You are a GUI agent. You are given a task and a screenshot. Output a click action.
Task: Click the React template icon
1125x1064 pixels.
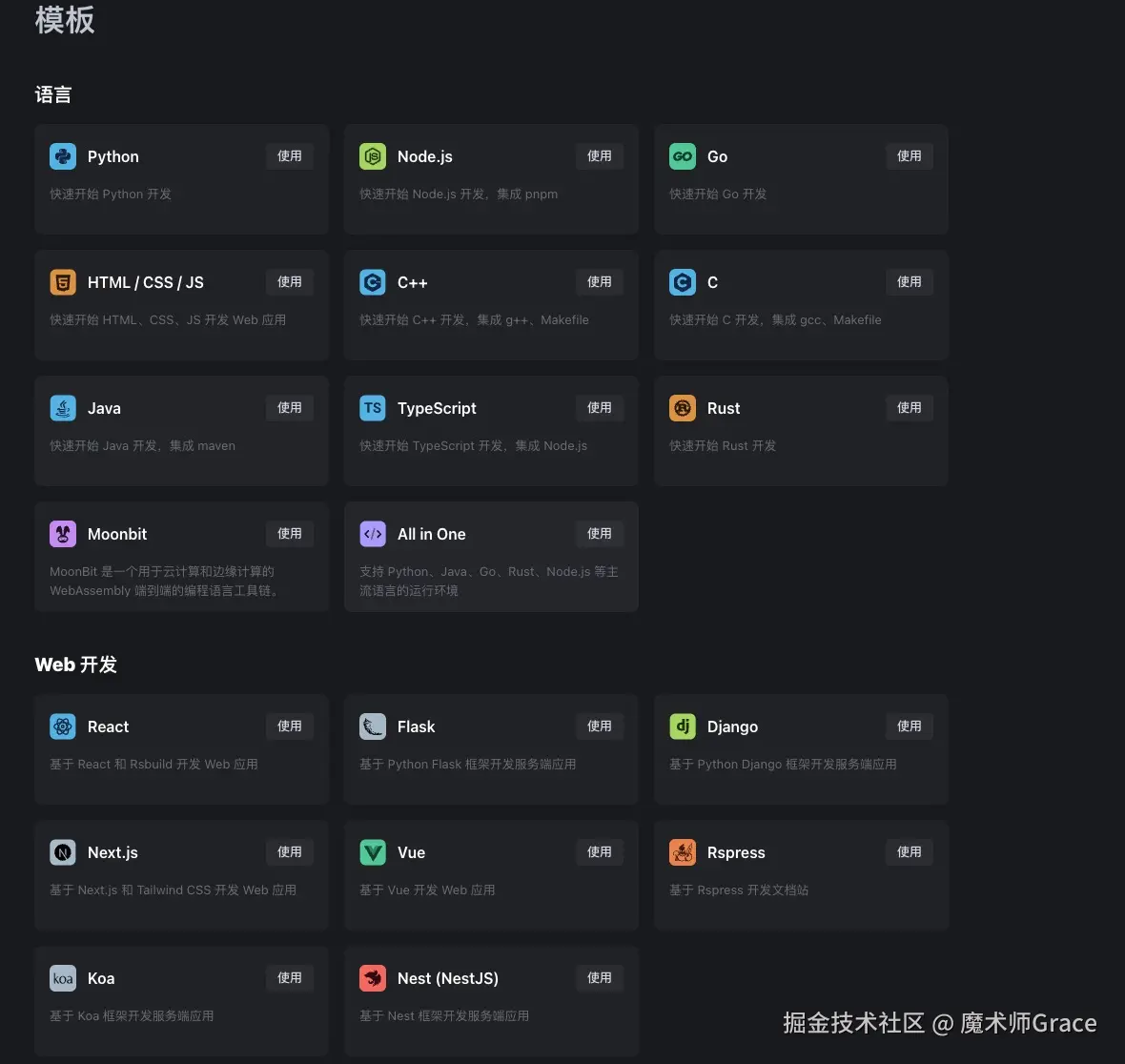[x=62, y=726]
